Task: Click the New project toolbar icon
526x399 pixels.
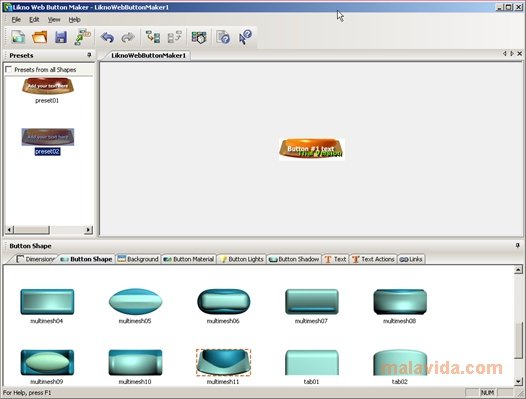Action: coord(18,37)
